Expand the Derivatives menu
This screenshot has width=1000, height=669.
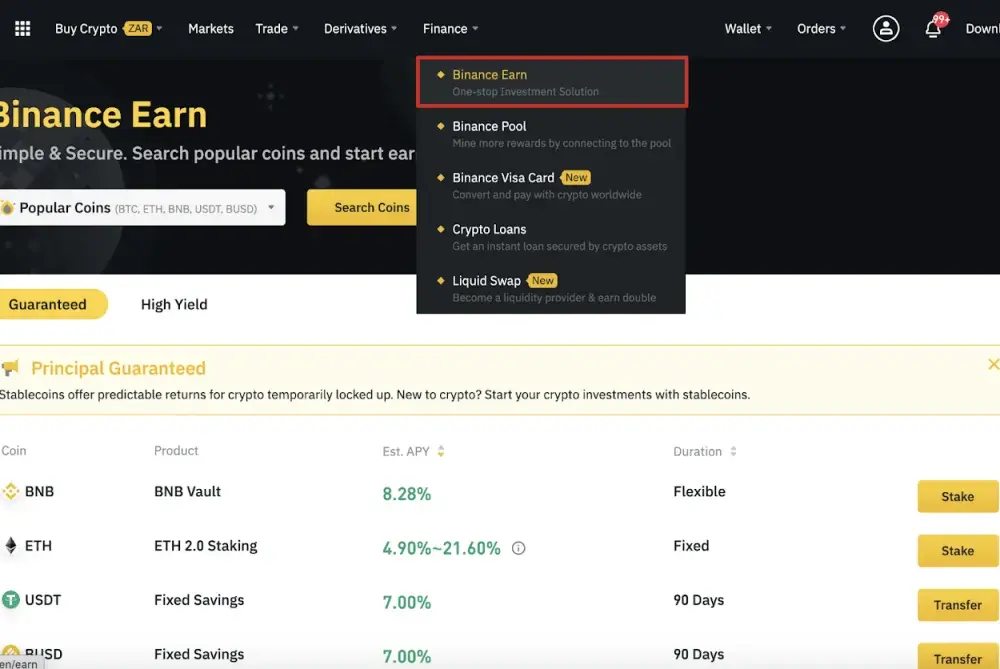click(x=360, y=29)
